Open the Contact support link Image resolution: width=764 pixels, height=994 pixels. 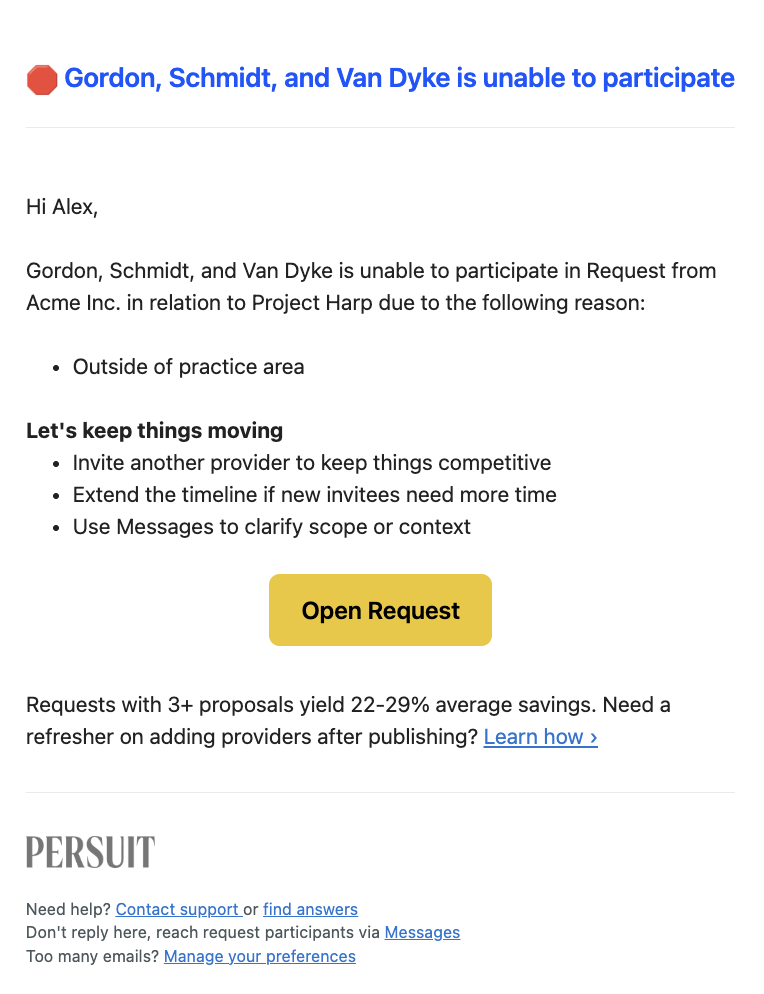point(178,909)
